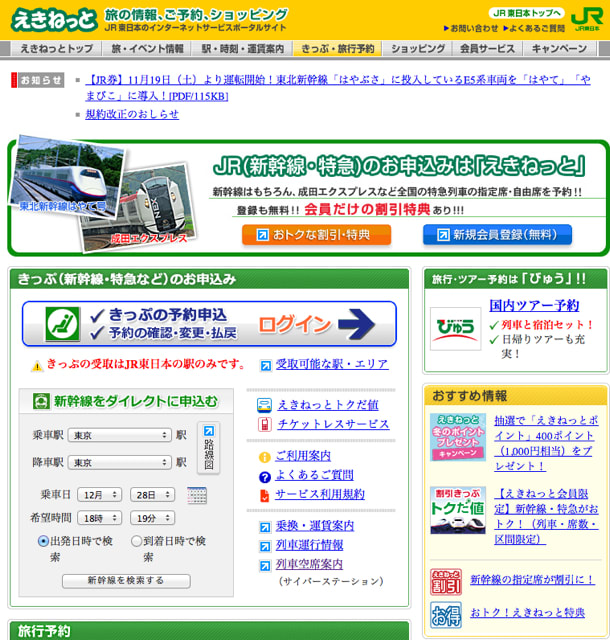This screenshot has height=640, width=610.
Task: Open the 28日 day dropdown
Action: (152, 495)
